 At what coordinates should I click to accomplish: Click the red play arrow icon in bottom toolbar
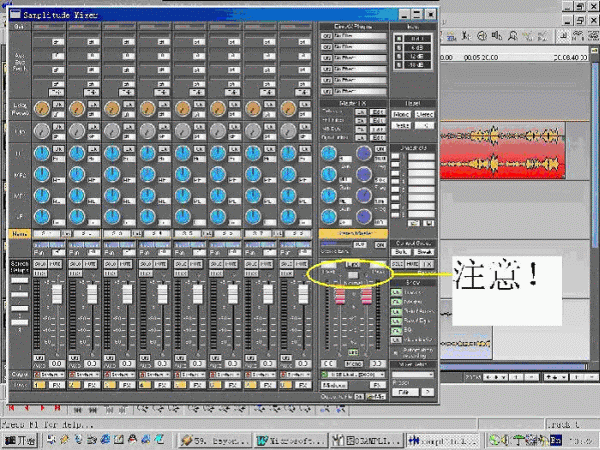[42, 408]
